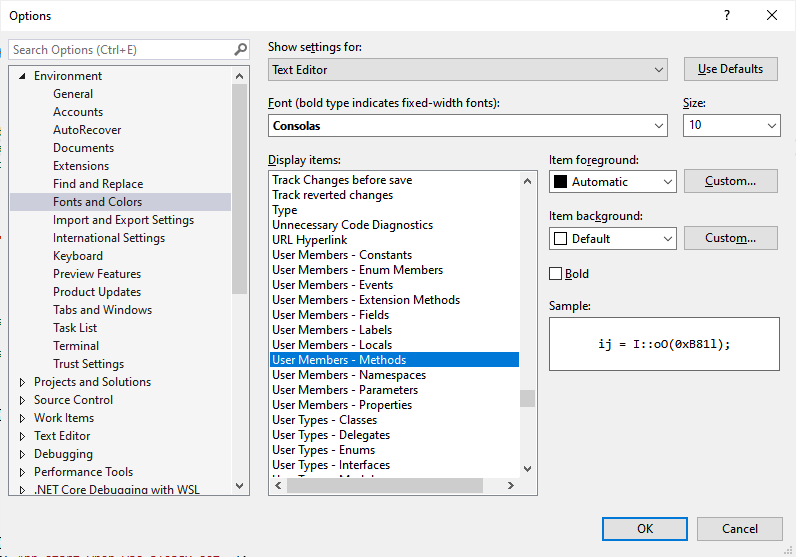Select 'User Members - Parameters' item
The width and height of the screenshot is (796, 557).
pyautogui.click(x=394, y=390)
